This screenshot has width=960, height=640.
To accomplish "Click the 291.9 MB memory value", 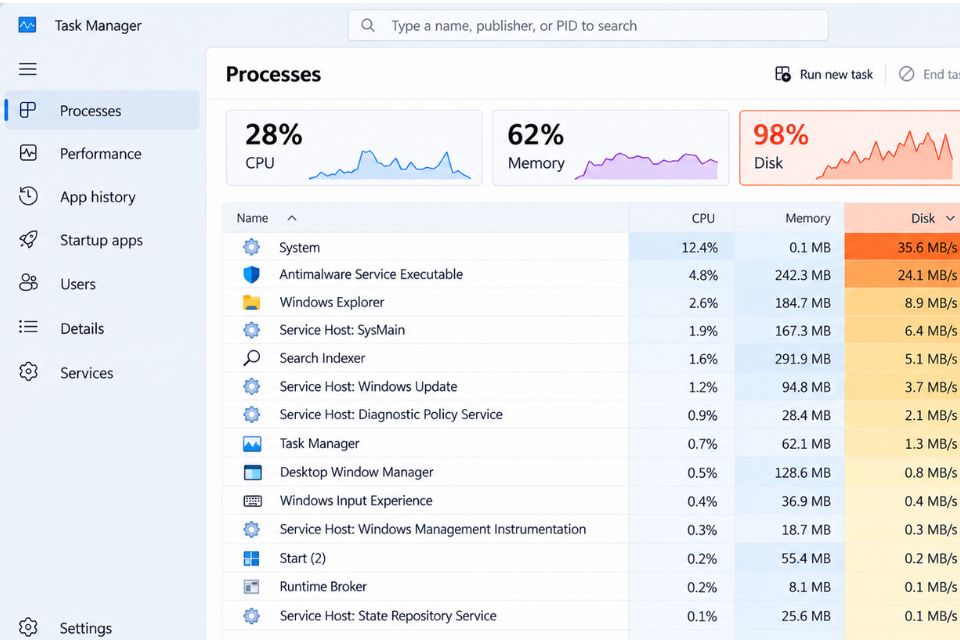I will coord(803,358).
